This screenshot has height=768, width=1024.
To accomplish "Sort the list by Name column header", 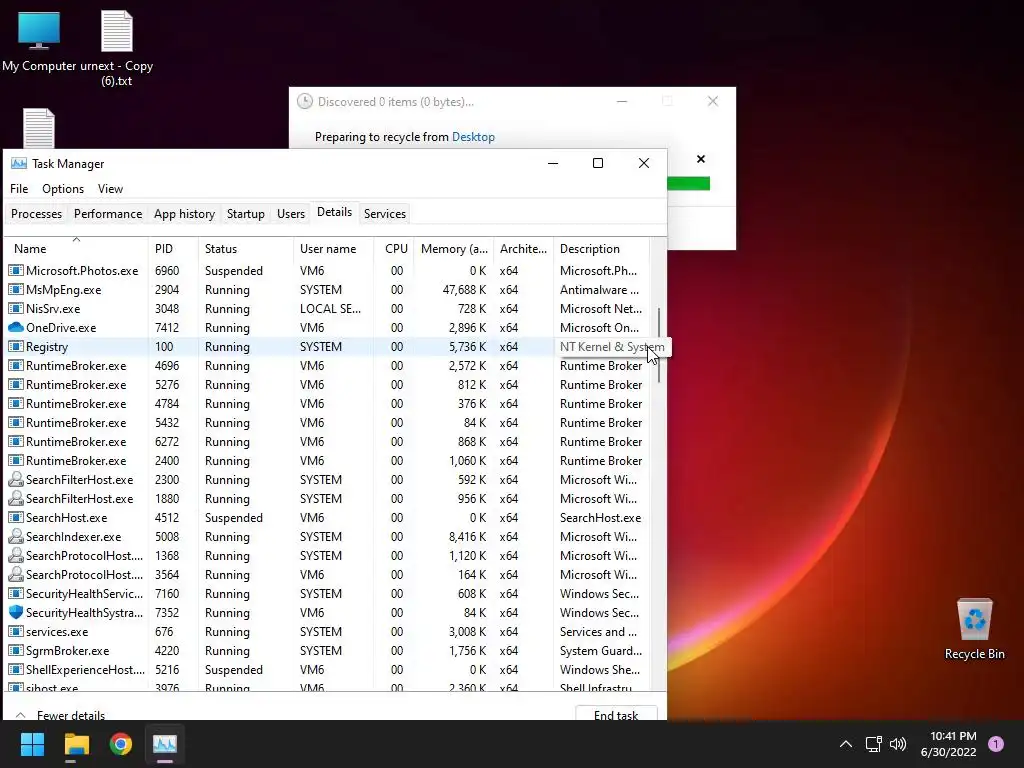I will click(x=76, y=249).
